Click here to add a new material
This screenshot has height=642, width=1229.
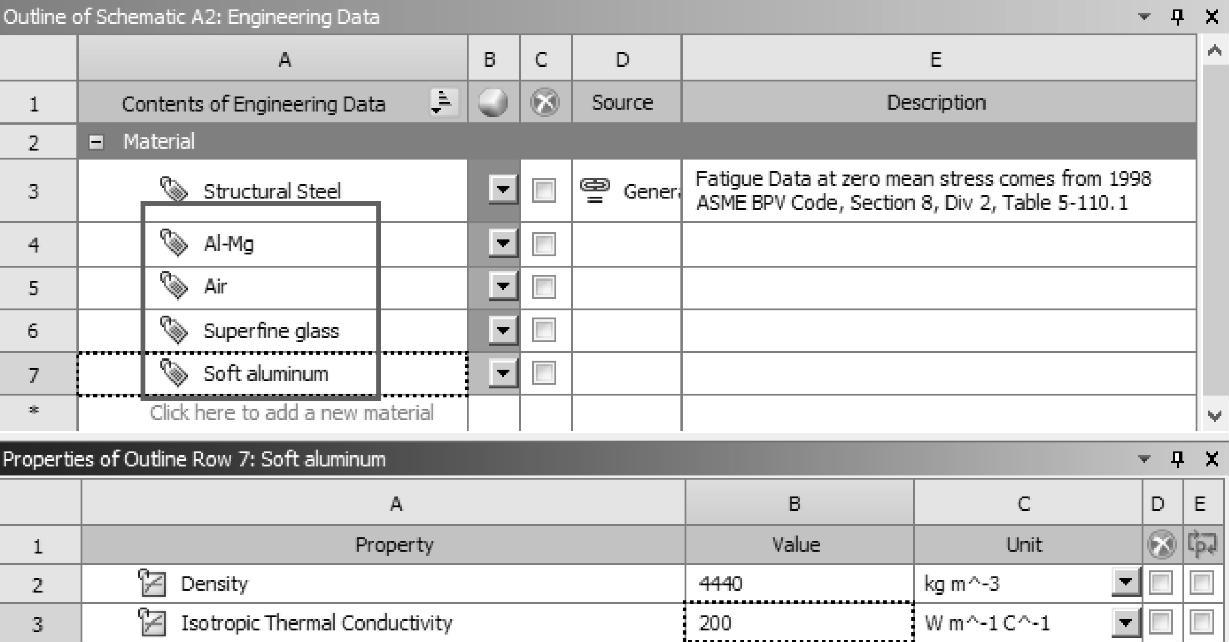click(291, 412)
